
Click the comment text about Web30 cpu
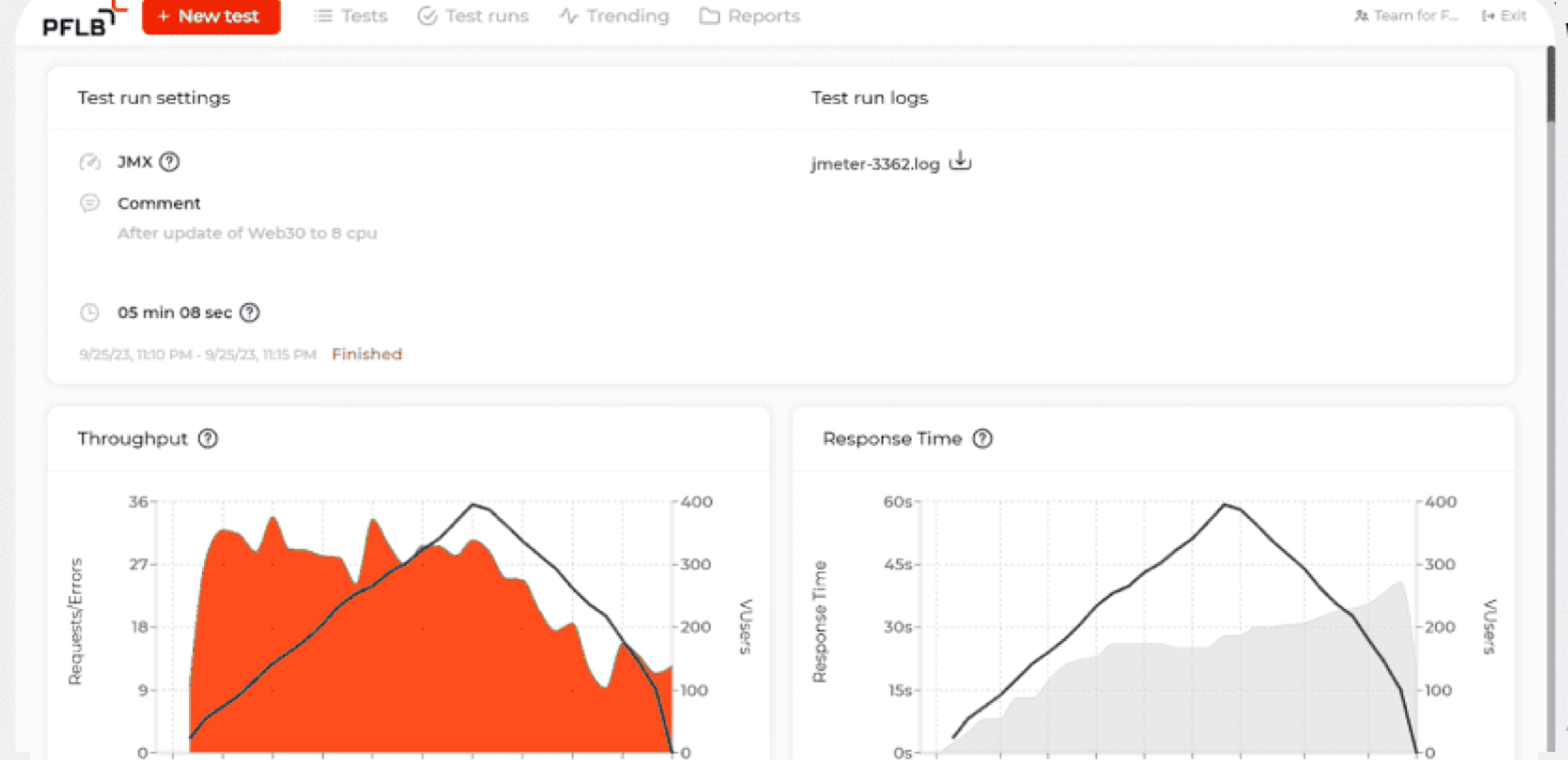247,233
